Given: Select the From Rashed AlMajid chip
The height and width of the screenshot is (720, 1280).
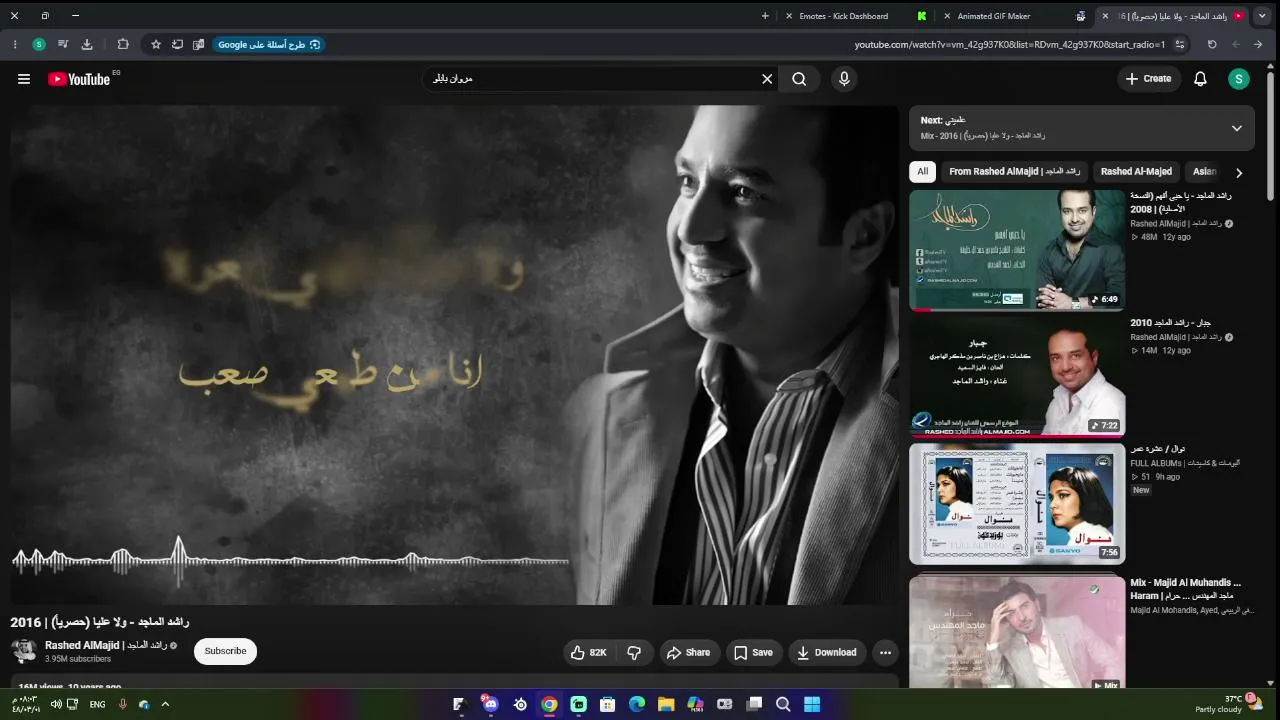Looking at the screenshot, I should 1014,171.
